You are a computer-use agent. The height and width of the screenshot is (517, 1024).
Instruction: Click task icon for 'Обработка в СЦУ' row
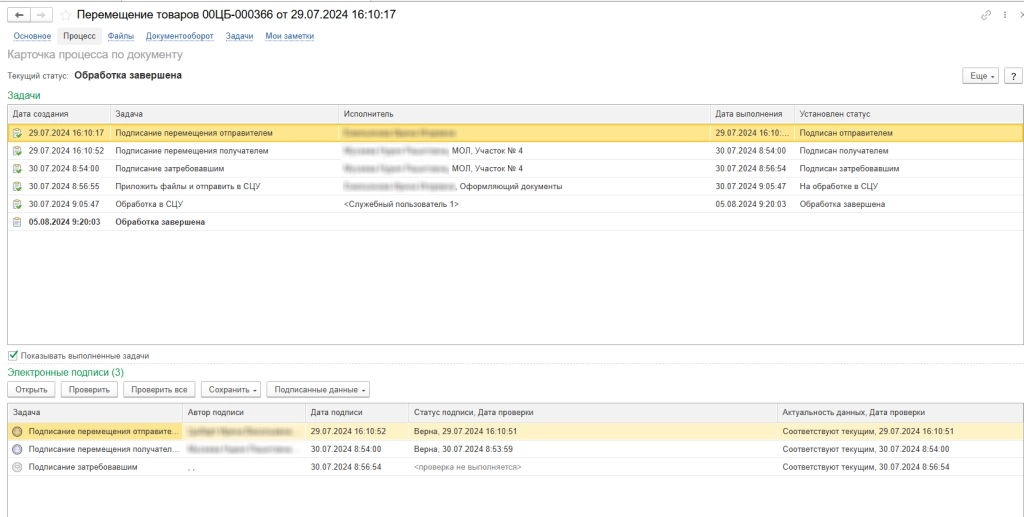tap(16, 204)
